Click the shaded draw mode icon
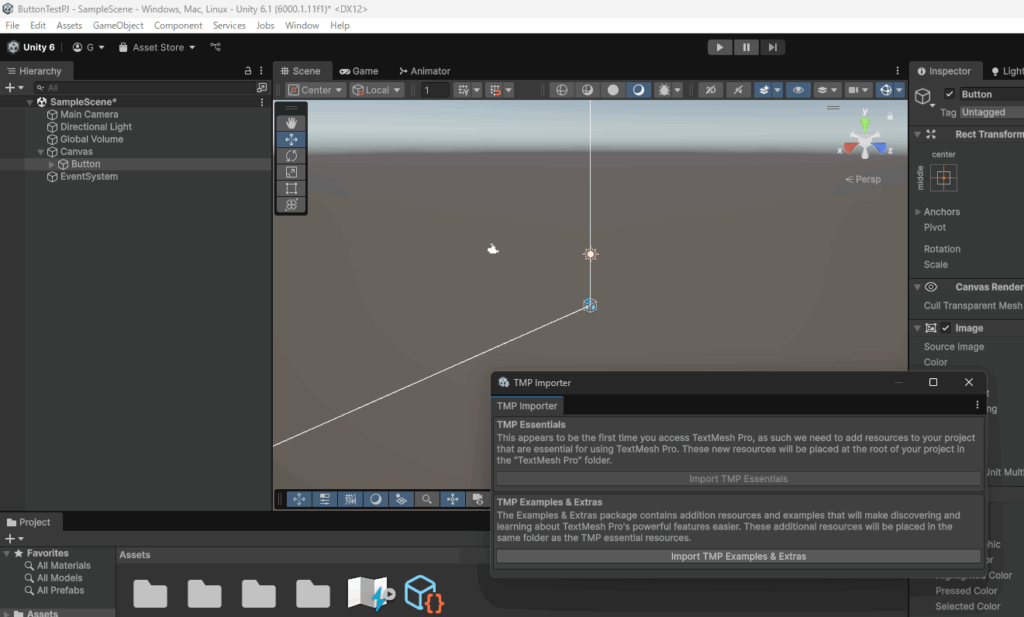1024x617 pixels. (x=638, y=90)
